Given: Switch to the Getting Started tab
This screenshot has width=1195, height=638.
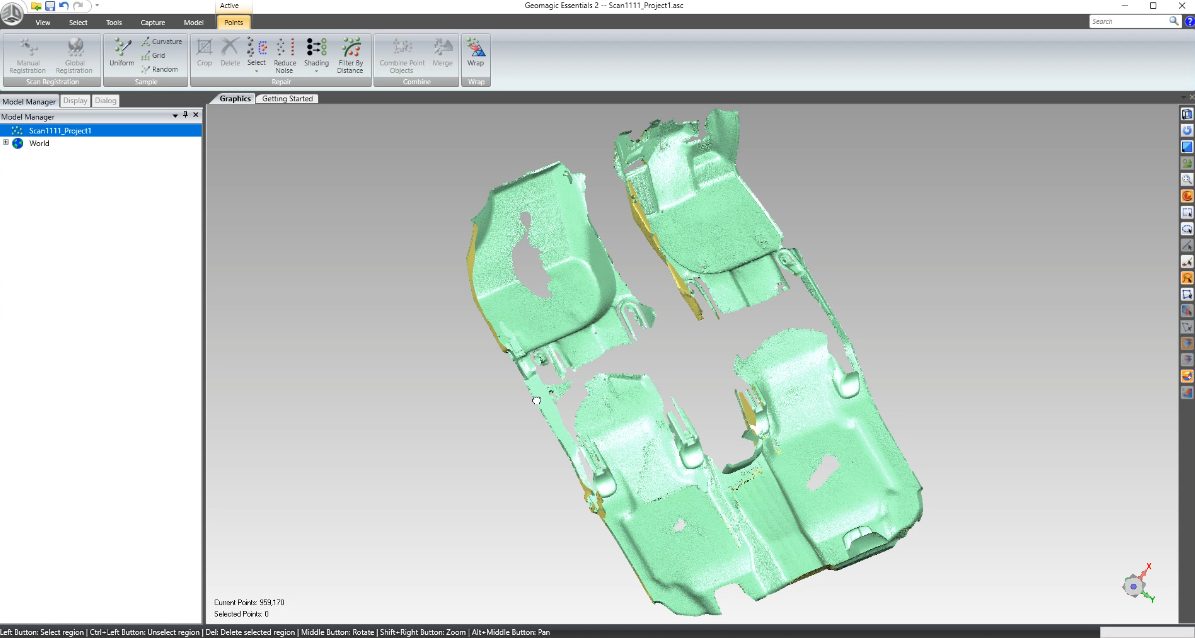Looking at the screenshot, I should click(x=287, y=99).
